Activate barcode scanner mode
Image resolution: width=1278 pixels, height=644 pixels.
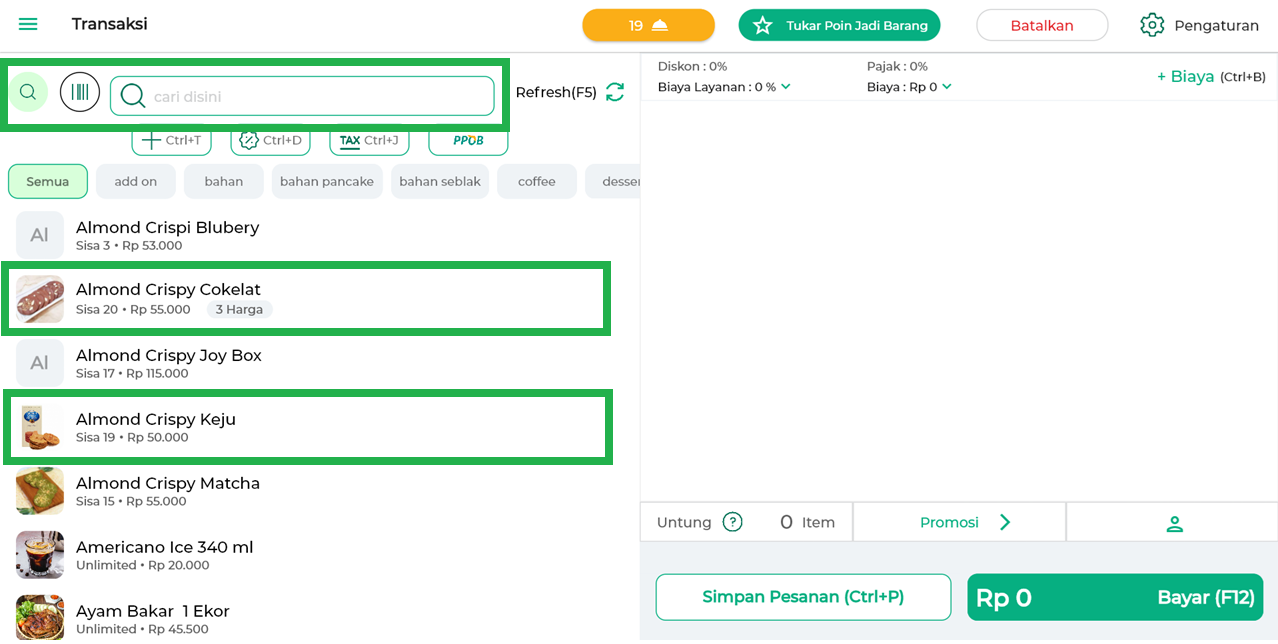click(x=80, y=92)
